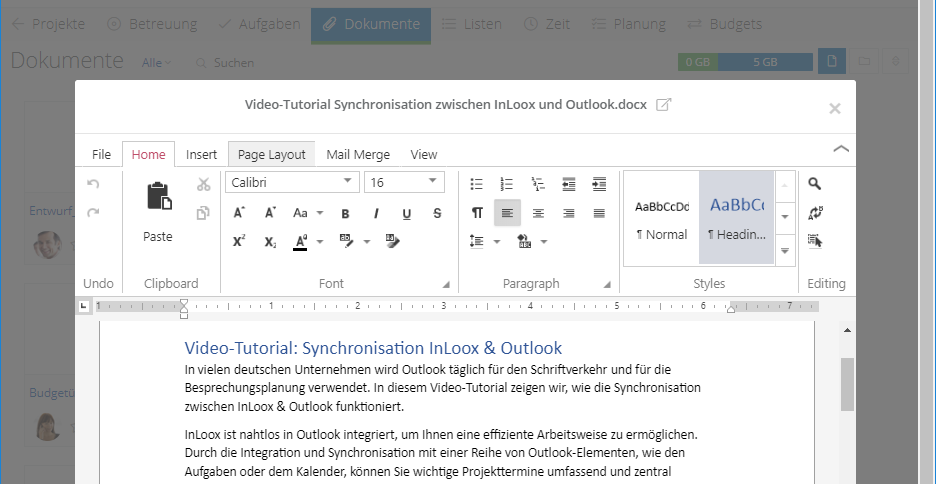Insert a numbered list

pos(506,184)
